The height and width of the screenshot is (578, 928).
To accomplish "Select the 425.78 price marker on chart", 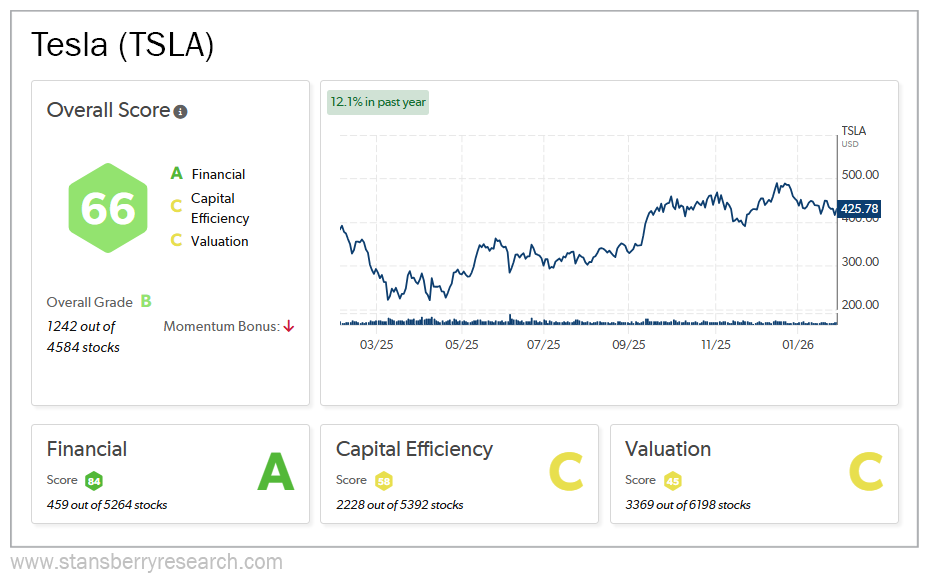I will 858,209.
